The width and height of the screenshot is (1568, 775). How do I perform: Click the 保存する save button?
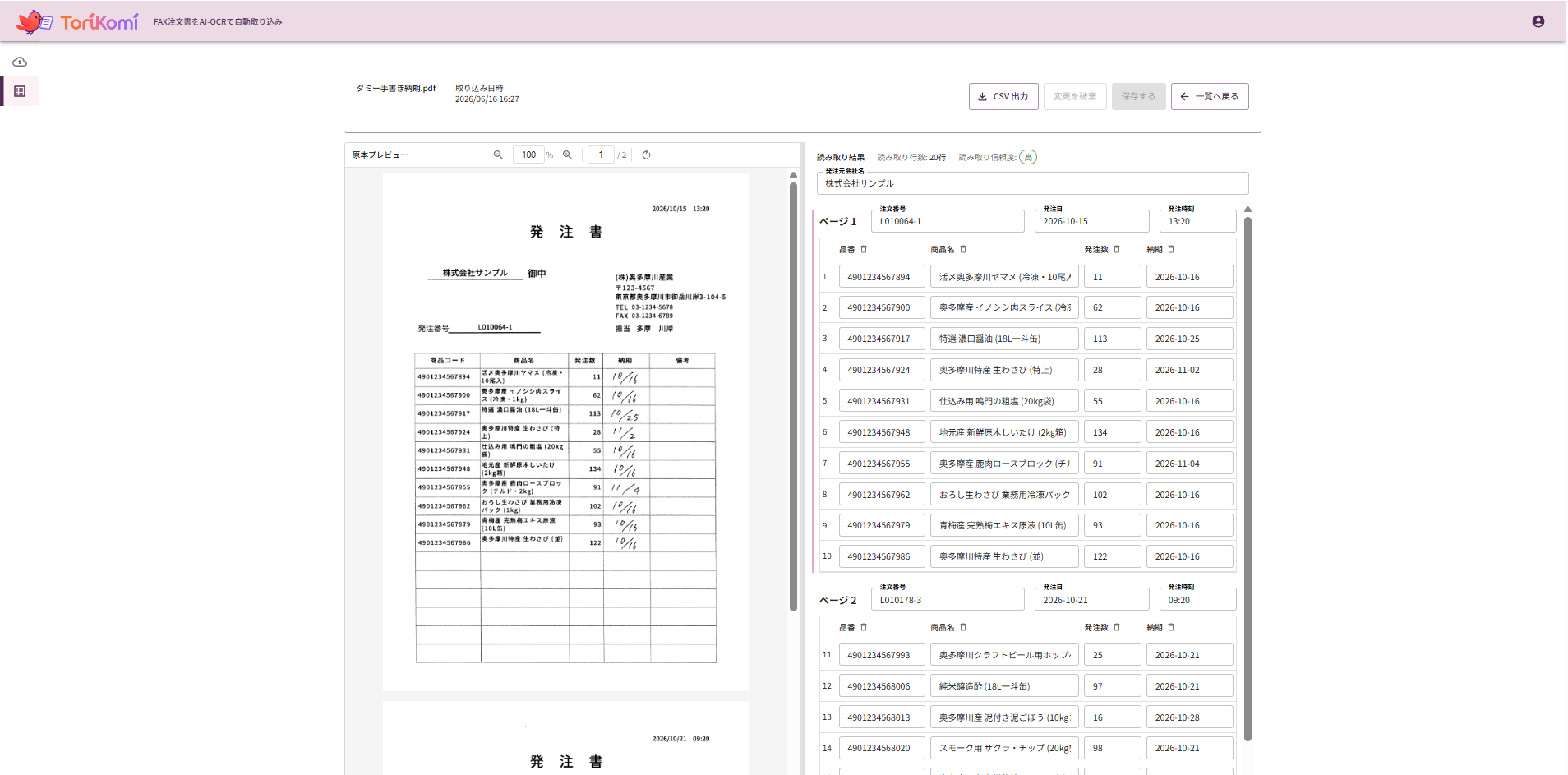click(x=1138, y=96)
